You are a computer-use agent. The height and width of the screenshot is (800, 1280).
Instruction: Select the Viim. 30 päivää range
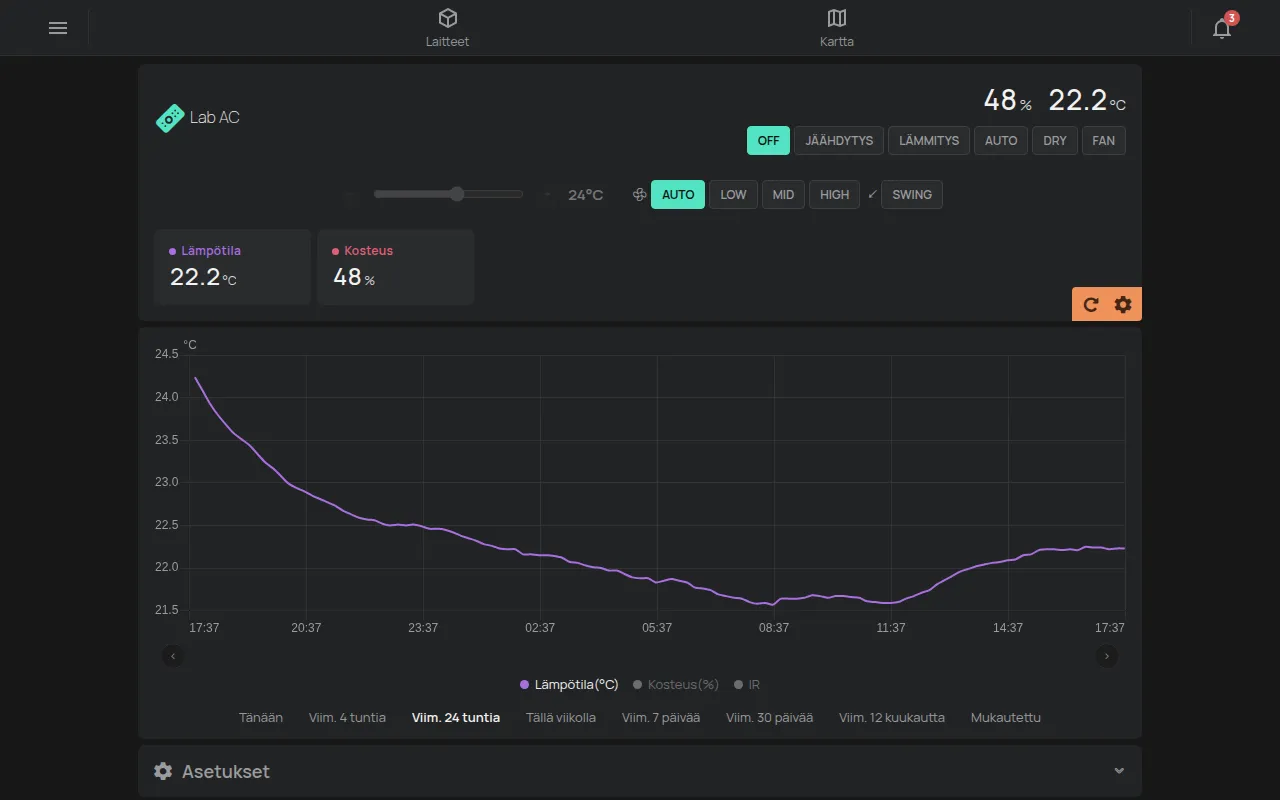(769, 718)
